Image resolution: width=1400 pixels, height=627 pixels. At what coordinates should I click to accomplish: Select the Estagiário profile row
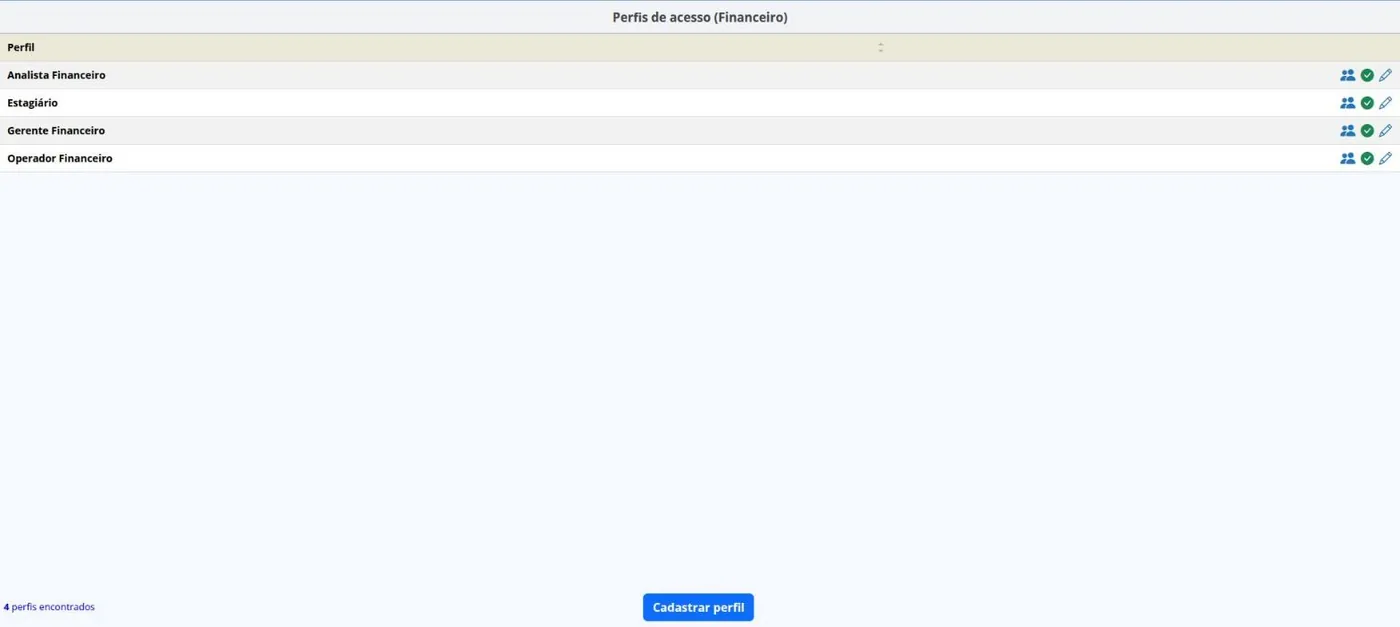click(x=700, y=103)
